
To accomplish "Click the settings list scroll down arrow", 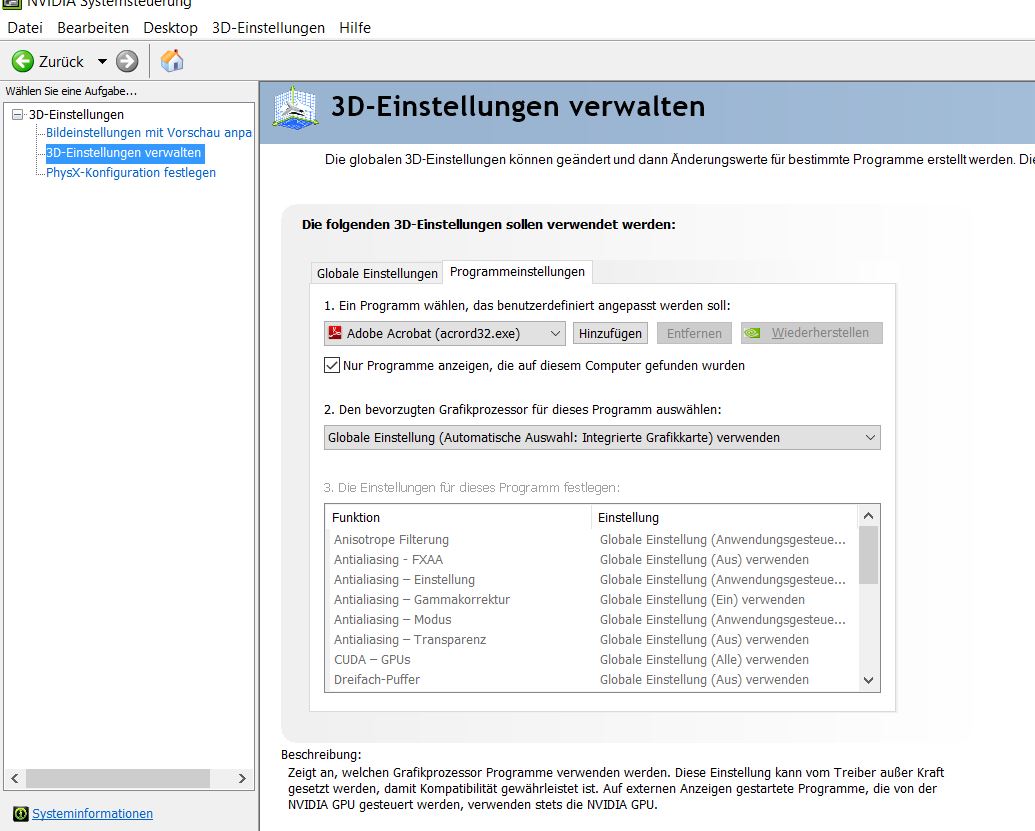I will [x=868, y=680].
